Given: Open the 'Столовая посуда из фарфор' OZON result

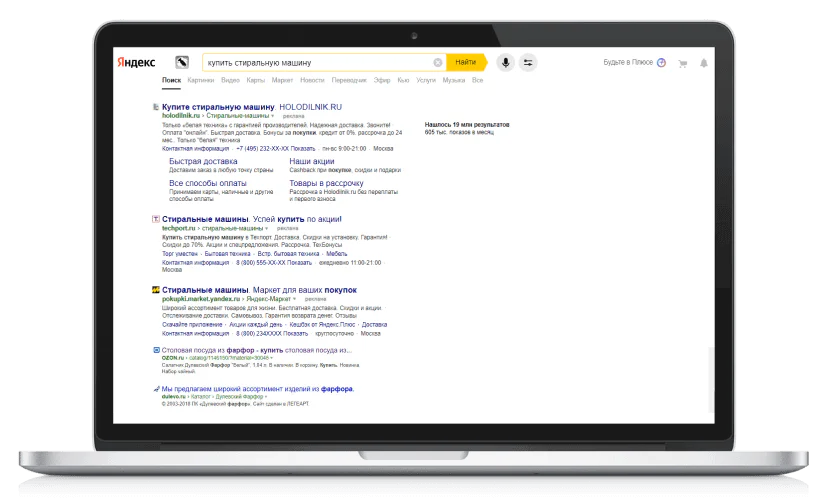Looking at the screenshot, I should pyautogui.click(x=257, y=350).
